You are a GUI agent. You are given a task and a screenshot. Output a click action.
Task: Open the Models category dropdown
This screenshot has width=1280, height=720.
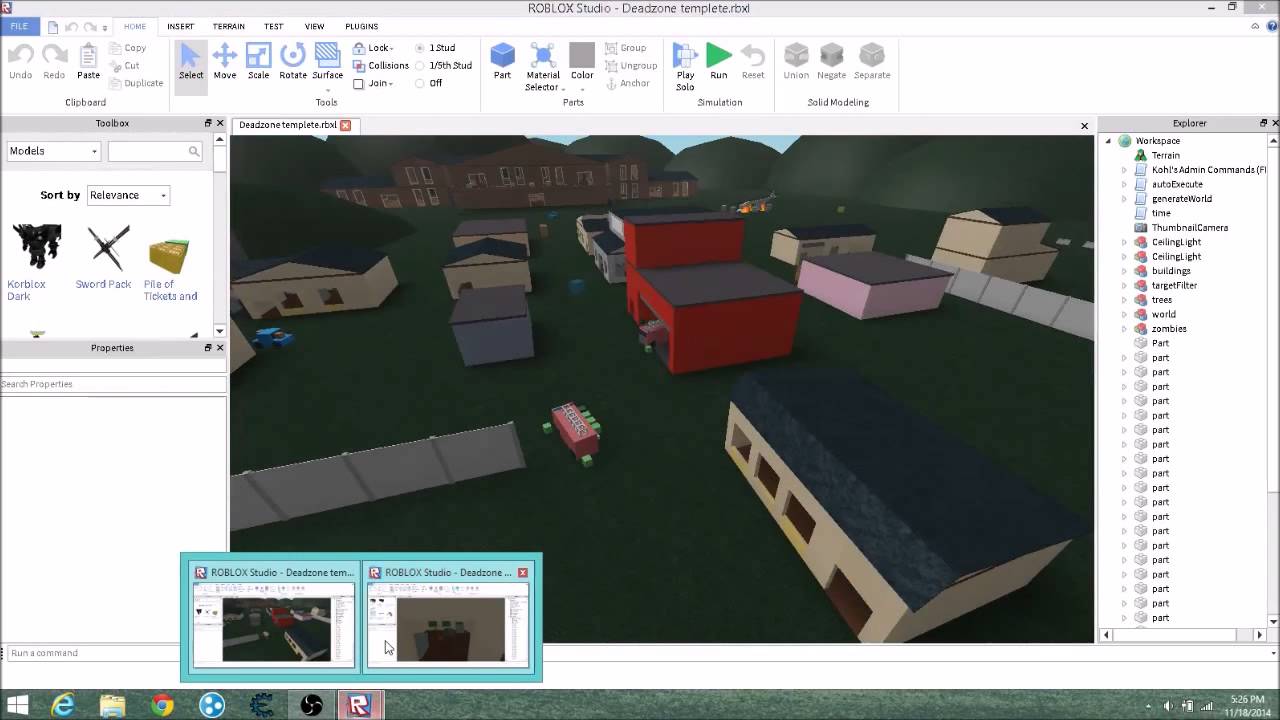click(53, 151)
